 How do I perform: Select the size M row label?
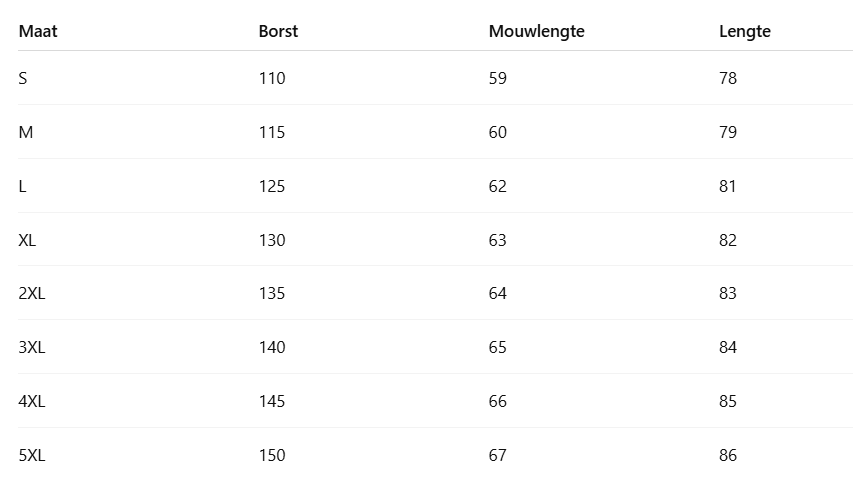click(x=26, y=132)
